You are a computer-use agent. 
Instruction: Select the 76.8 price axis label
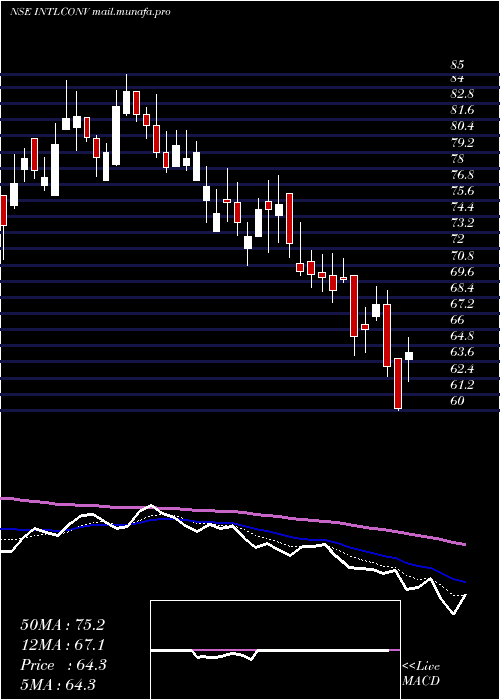(462, 175)
